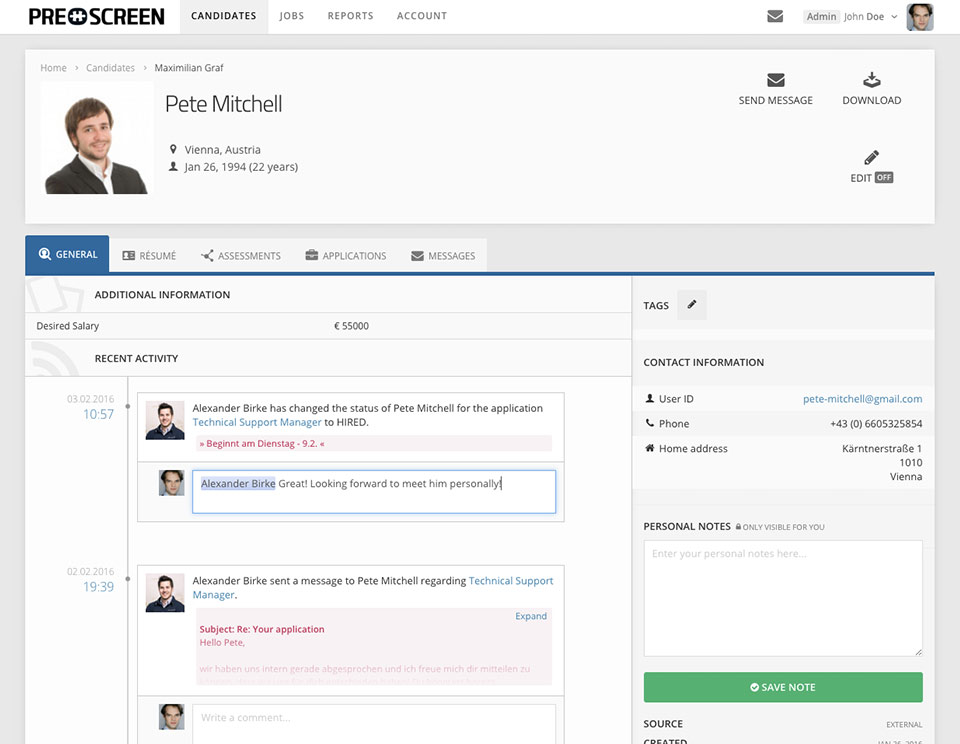Open the Account menu
Screen dimensions: 960x744
click(x=422, y=17)
